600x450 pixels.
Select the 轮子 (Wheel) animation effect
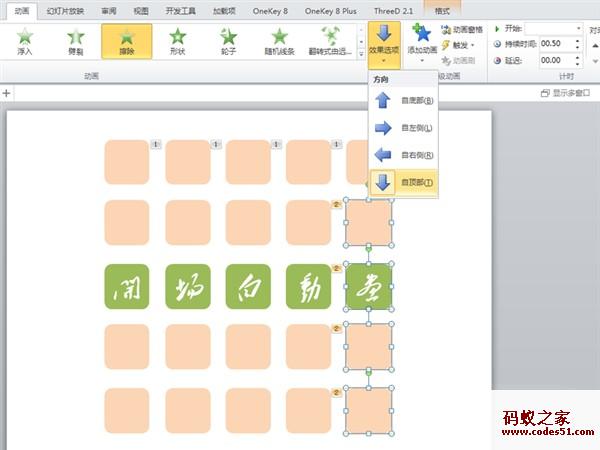(229, 41)
